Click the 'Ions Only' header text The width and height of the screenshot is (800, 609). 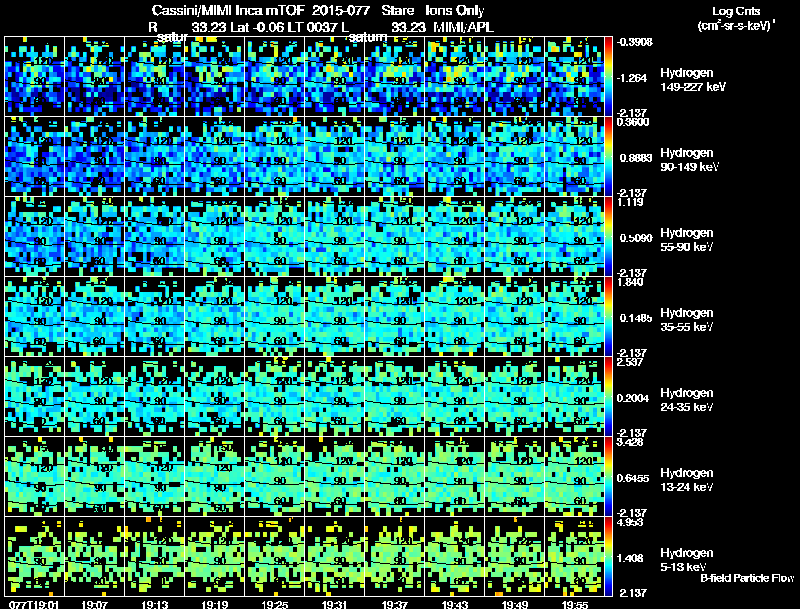click(x=455, y=10)
